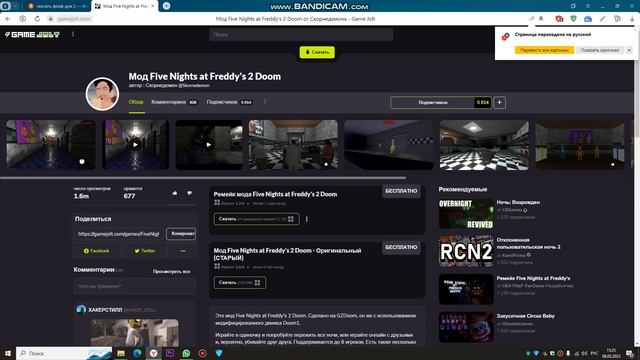Screen dimensions: 640x360
Task: Open the three-dot menu beside Game Jolt logo
Action: pyautogui.click(x=73, y=34)
